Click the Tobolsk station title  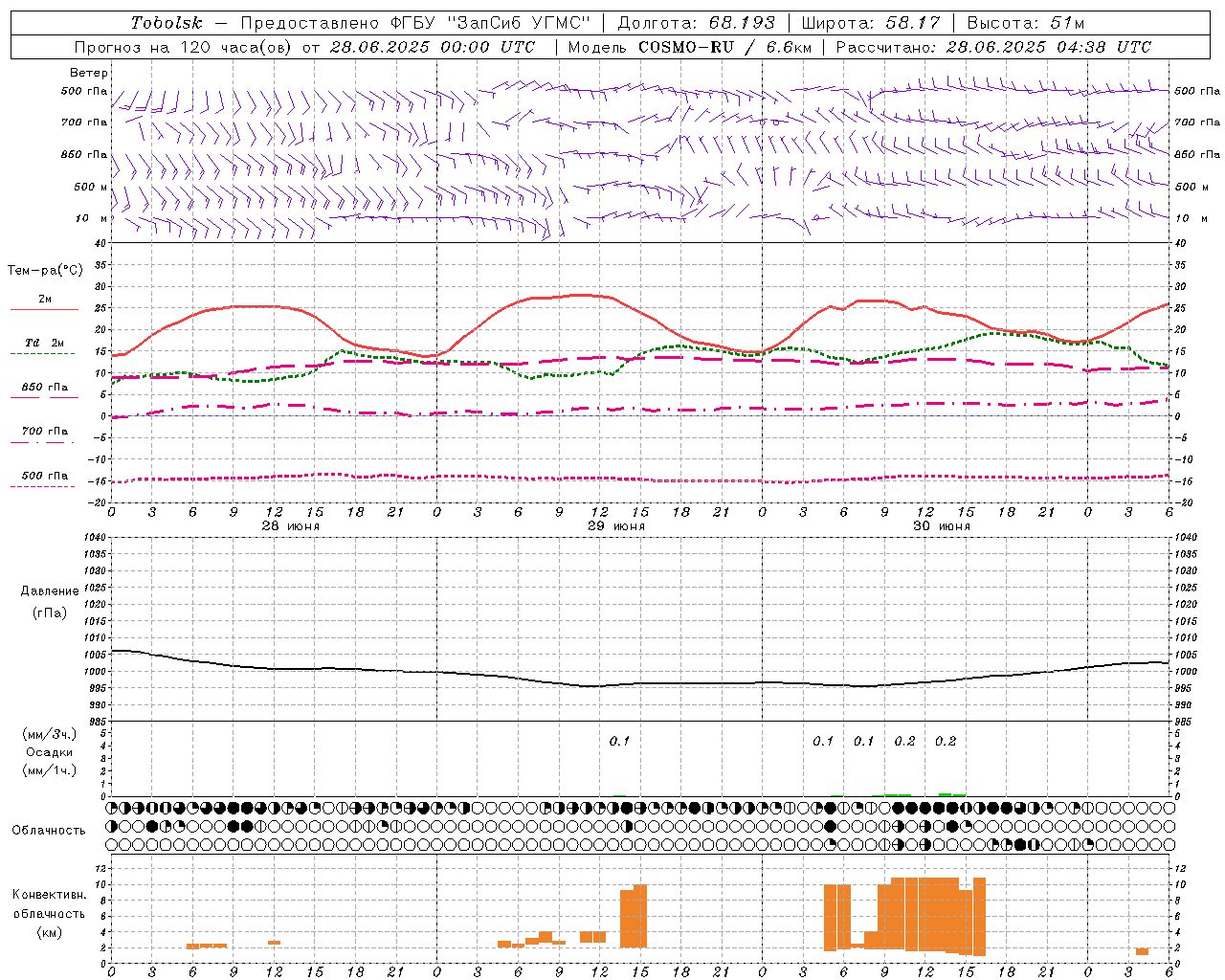click(167, 23)
